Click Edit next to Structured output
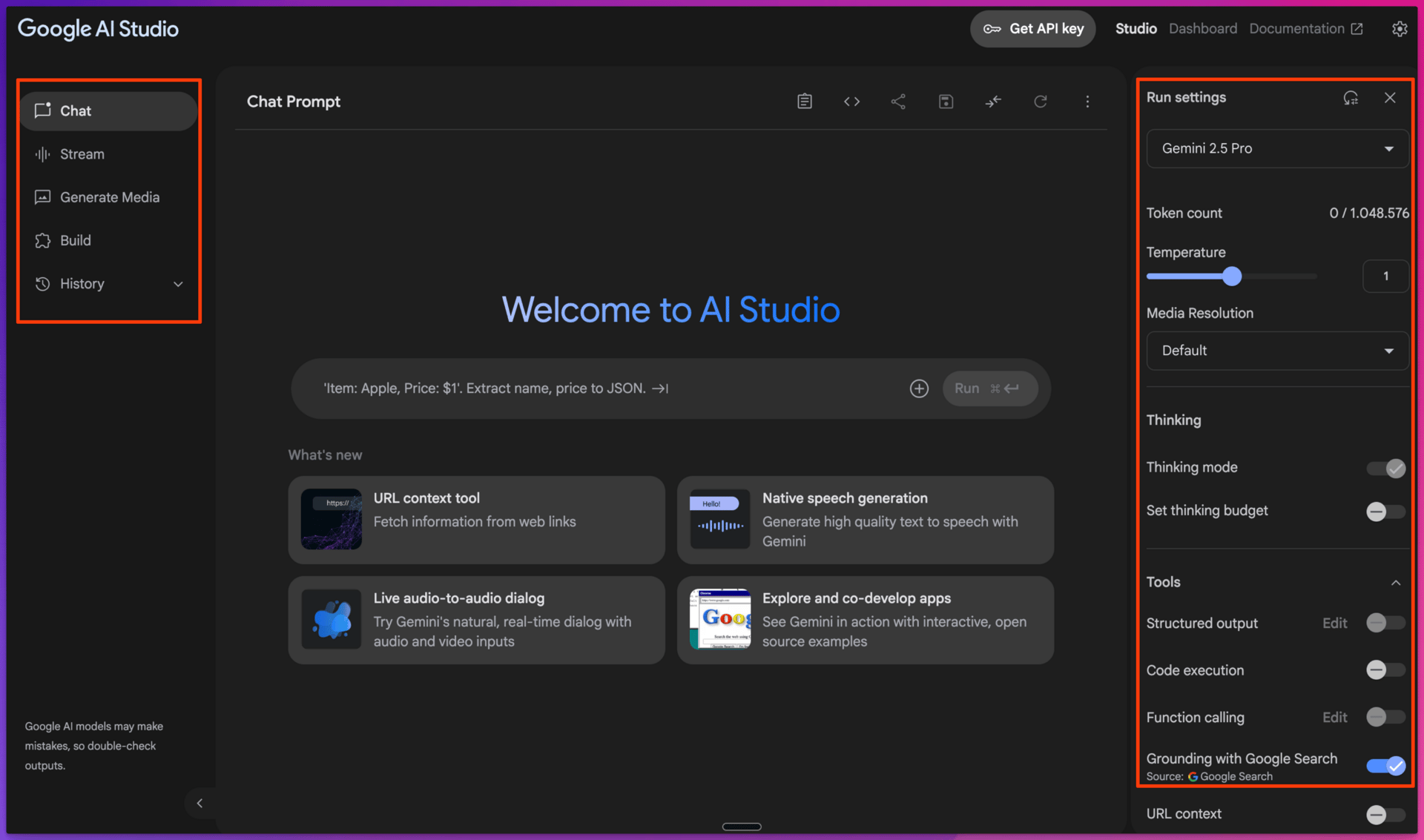Image resolution: width=1424 pixels, height=840 pixels. click(x=1334, y=624)
